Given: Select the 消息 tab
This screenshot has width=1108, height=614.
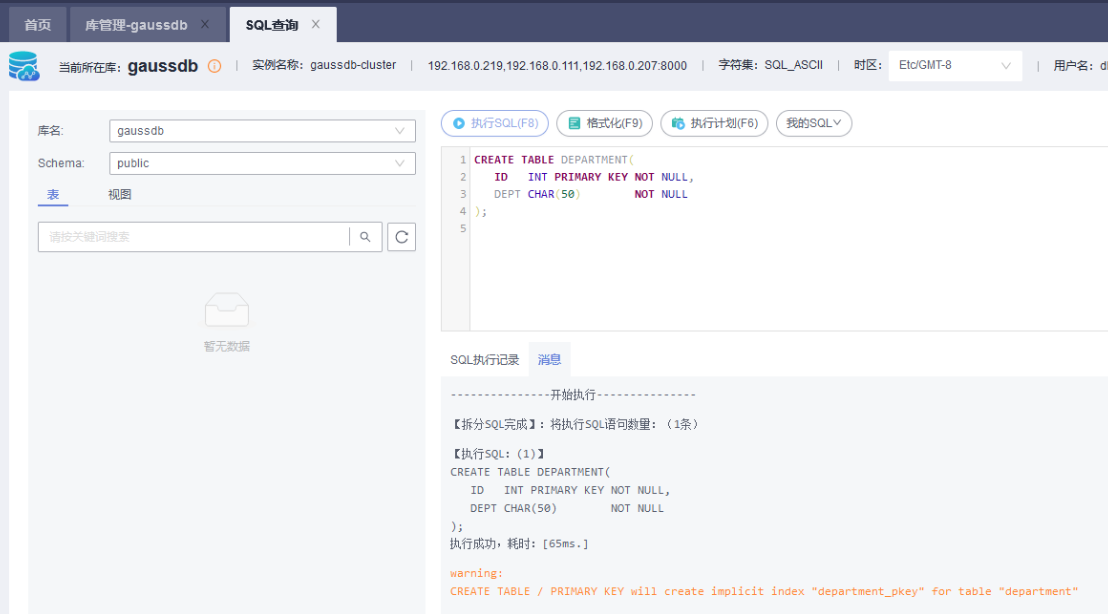Looking at the screenshot, I should (x=549, y=360).
